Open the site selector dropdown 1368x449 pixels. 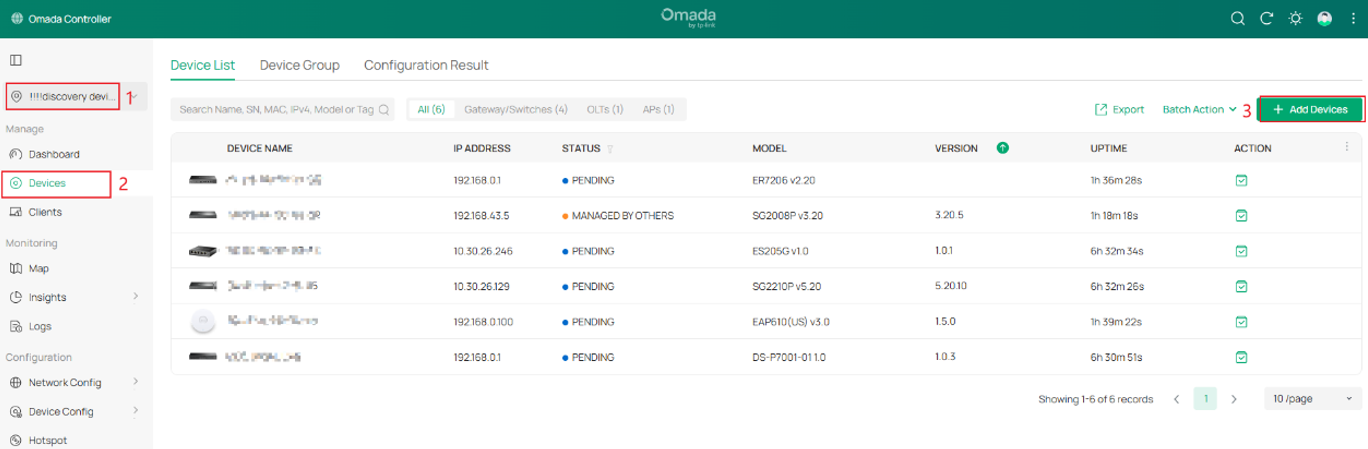click(76, 96)
